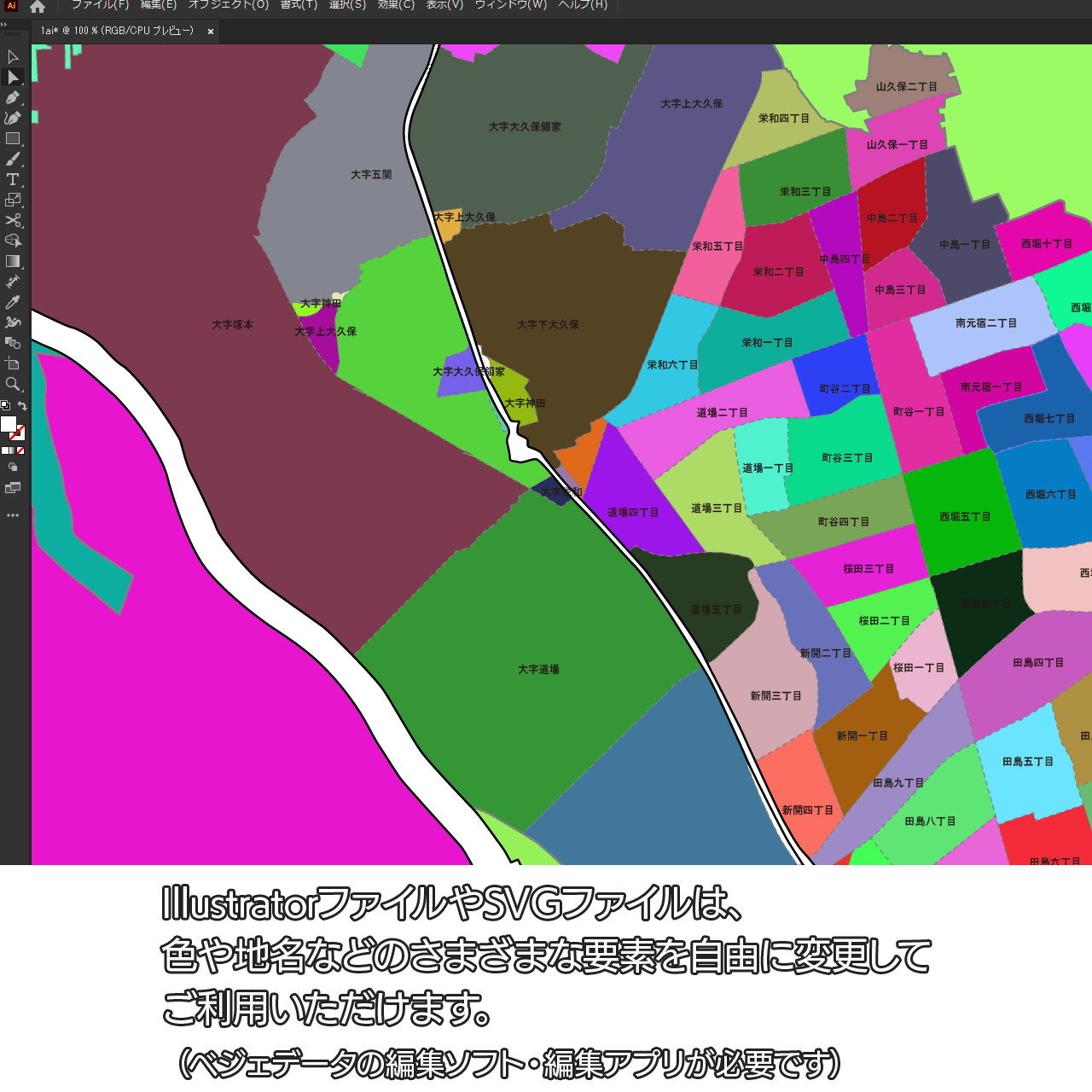Image resolution: width=1092 pixels, height=1092 pixels.
Task: Open the ファイル(F) menu
Action: pyautogui.click(x=100, y=5)
